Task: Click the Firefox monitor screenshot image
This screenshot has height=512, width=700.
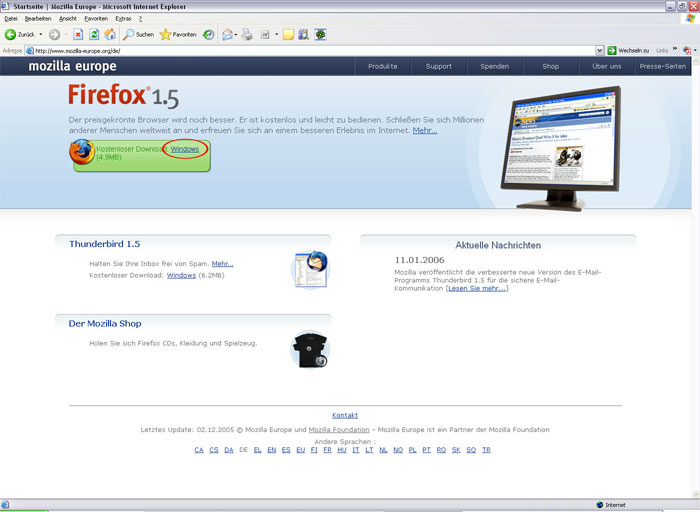Action: (561, 148)
